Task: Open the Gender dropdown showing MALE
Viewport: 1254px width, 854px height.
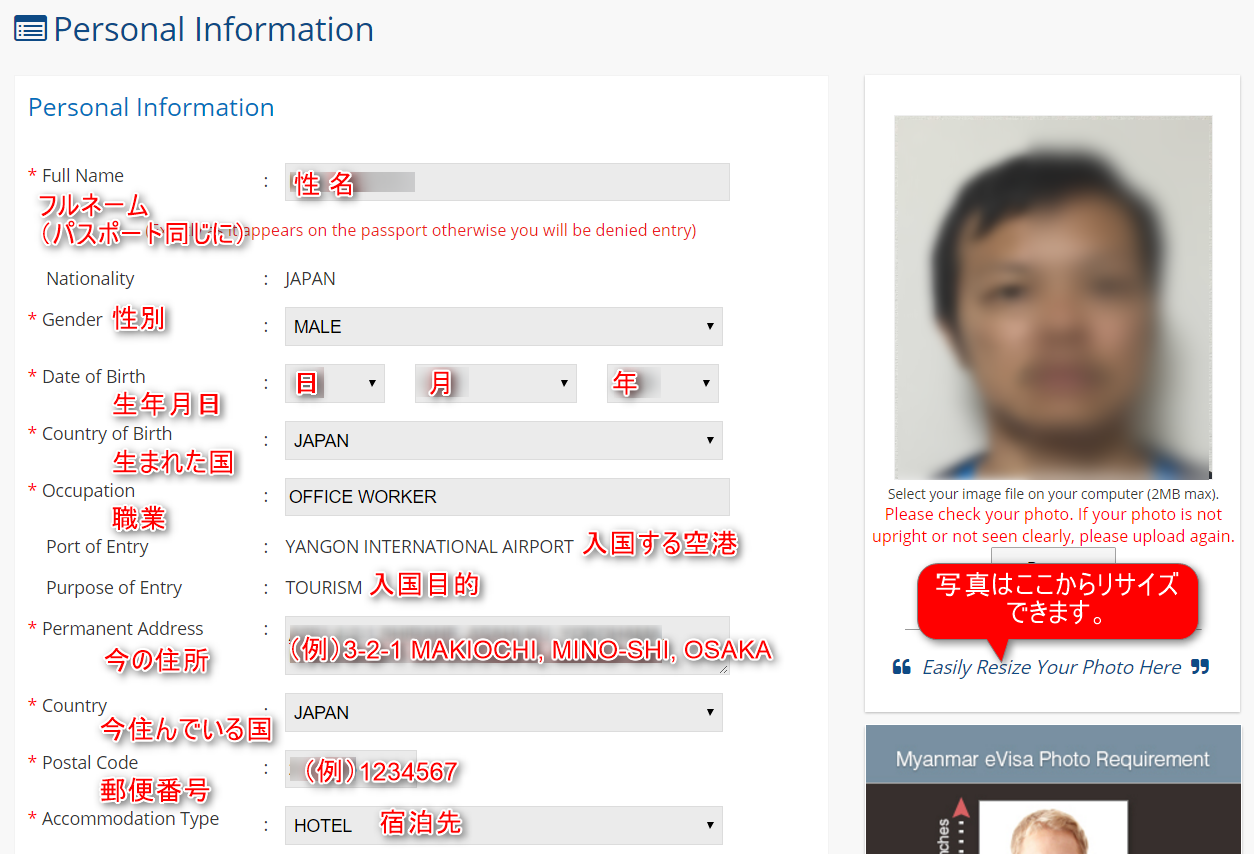Action: [503, 327]
